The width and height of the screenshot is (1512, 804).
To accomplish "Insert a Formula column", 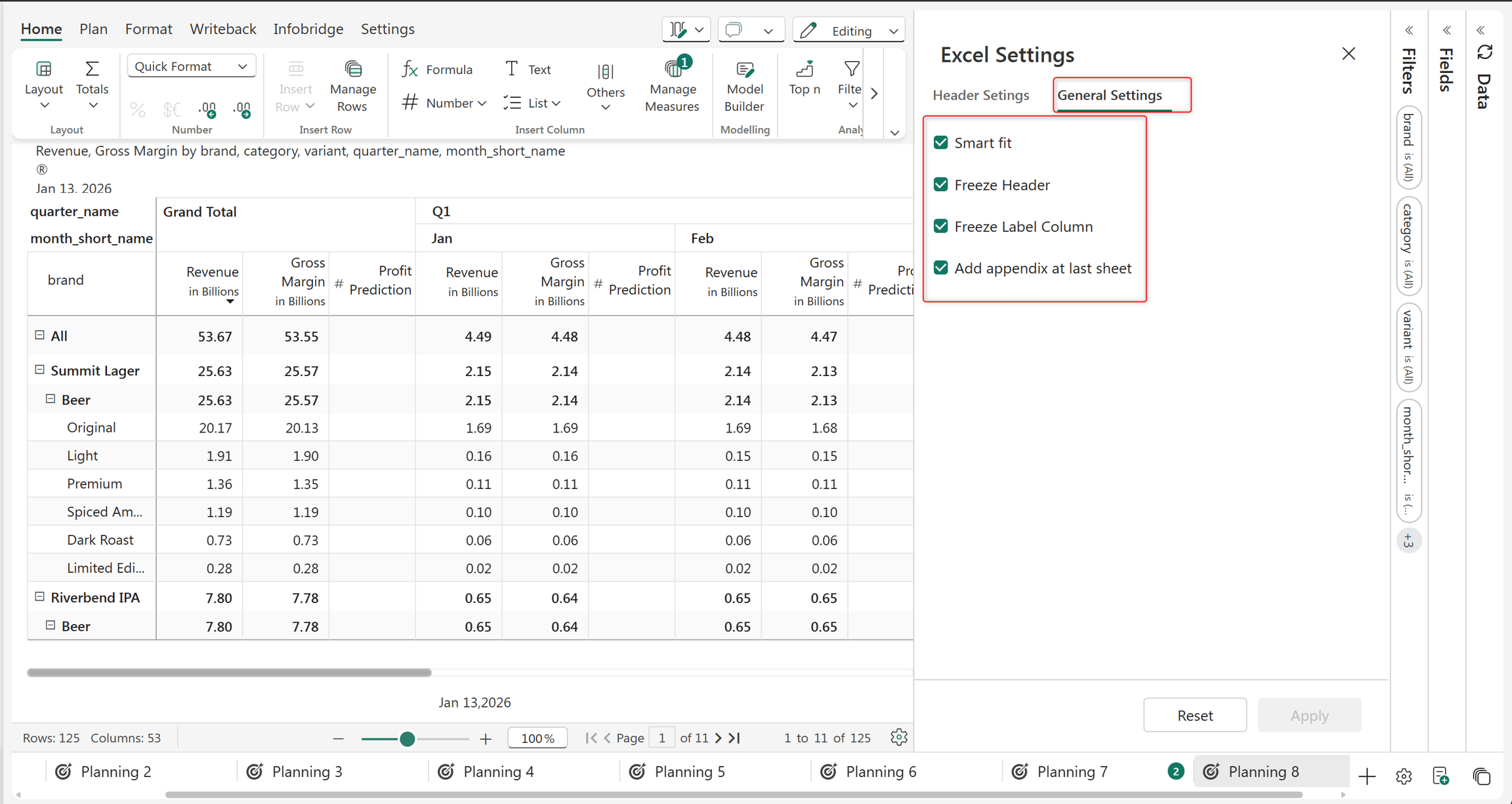I will pyautogui.click(x=438, y=69).
